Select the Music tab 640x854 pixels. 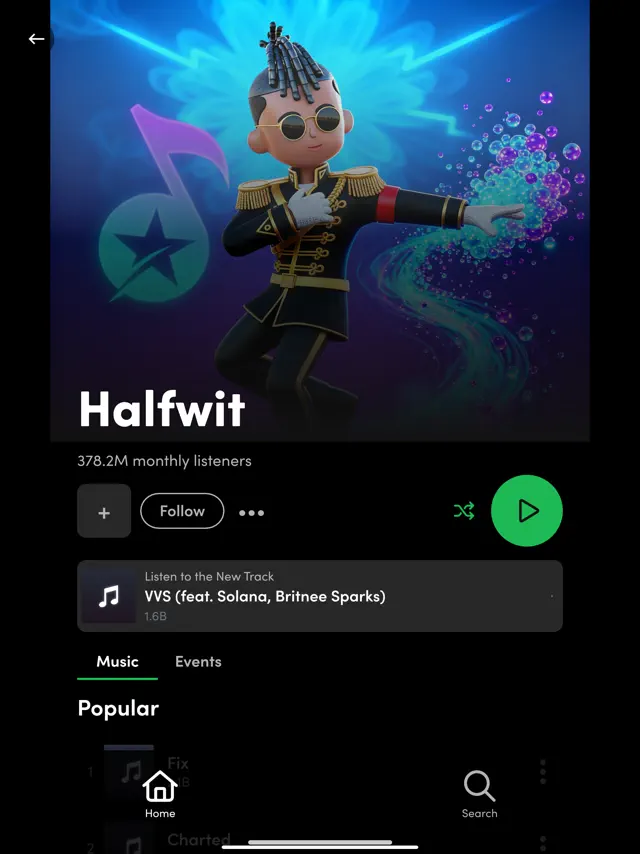coord(118,662)
